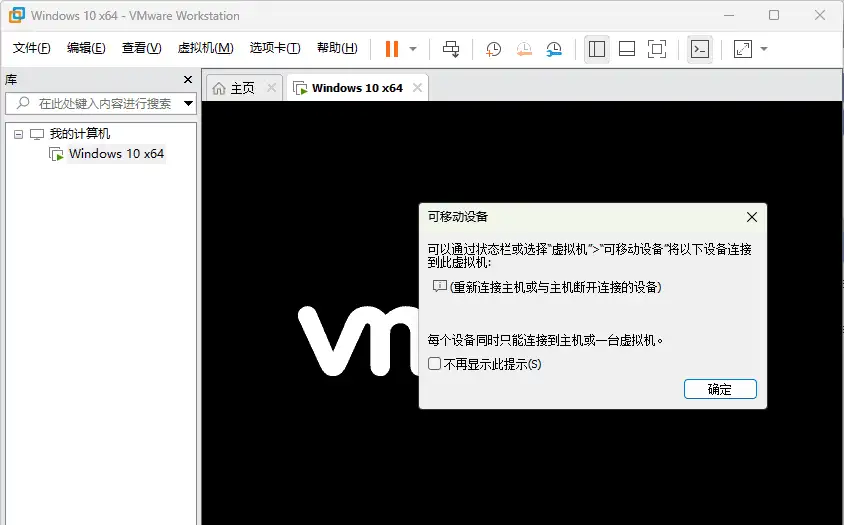Minimize the VMware Workstation window
Viewport: 844px width, 525px height.
pyautogui.click(x=729, y=15)
